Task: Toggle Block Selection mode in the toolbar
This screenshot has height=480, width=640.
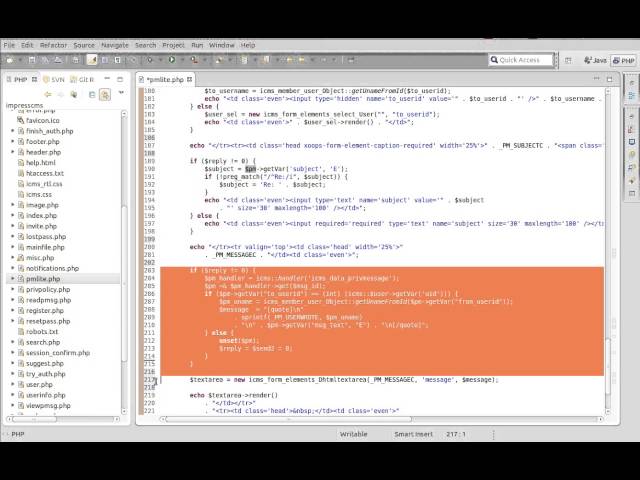Action: pos(105,60)
